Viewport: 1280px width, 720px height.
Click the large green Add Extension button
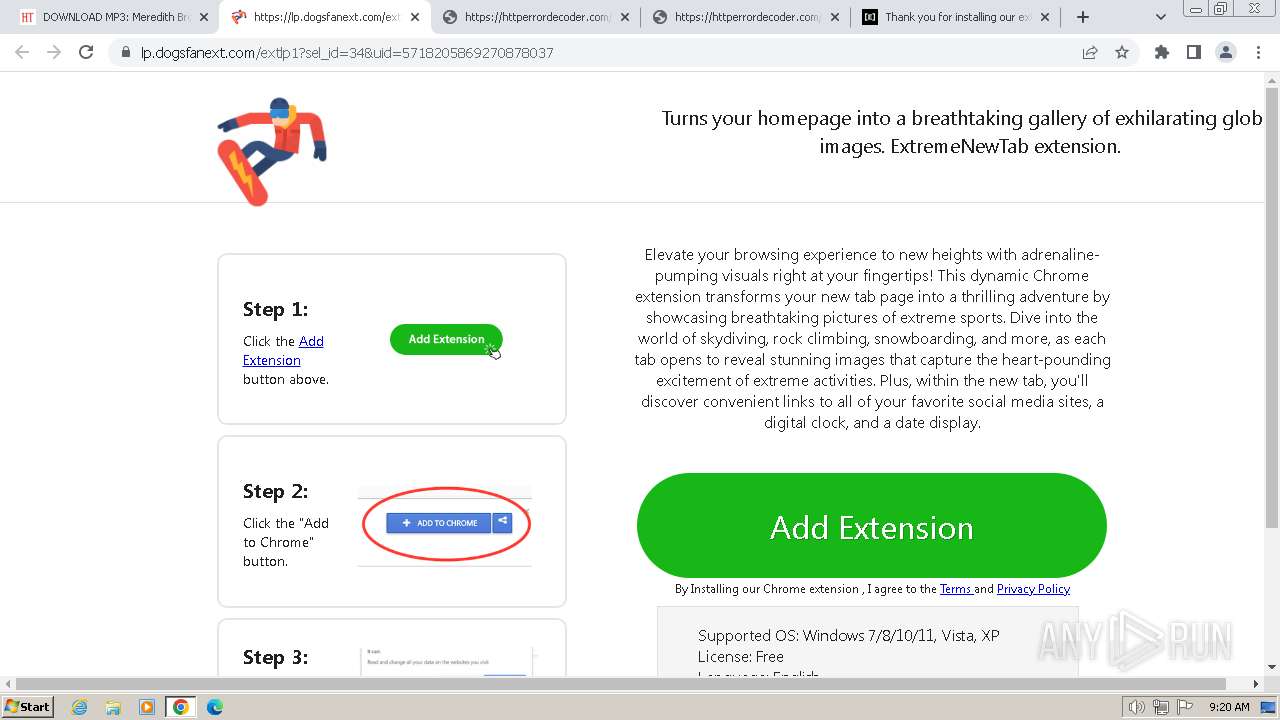coord(872,526)
